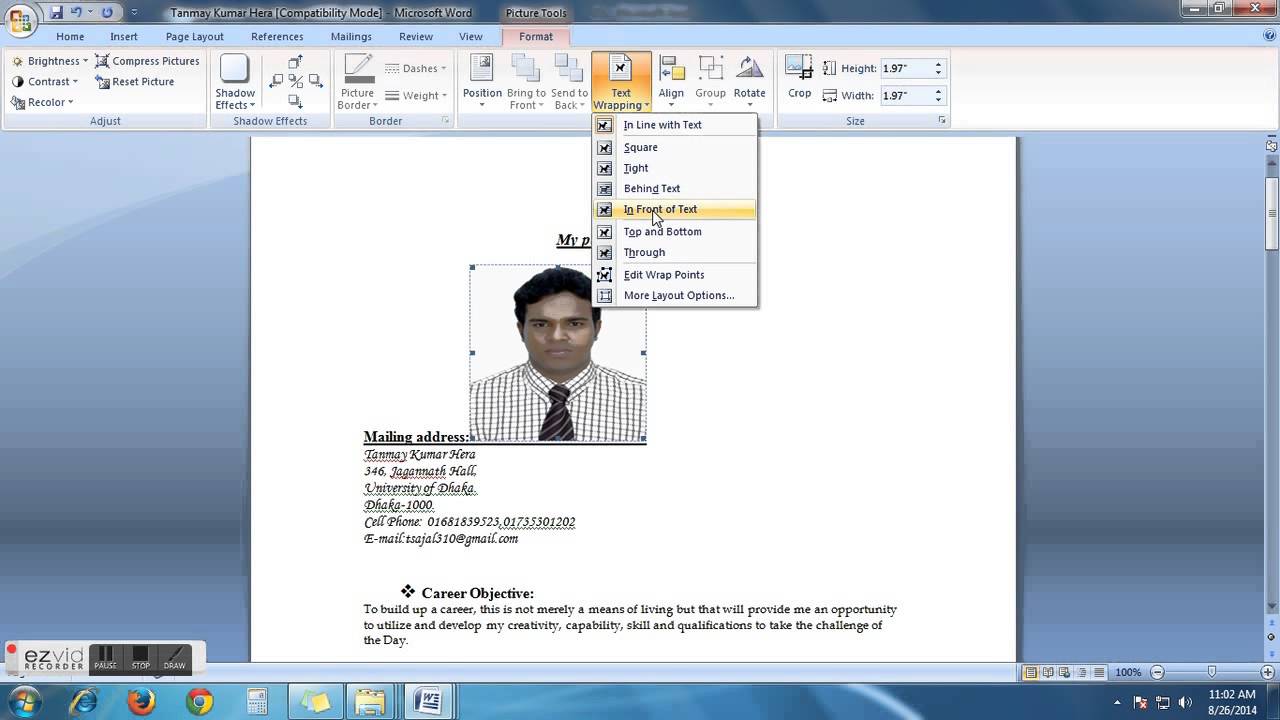Choose Top and Bottom wrapping
This screenshot has height=720, width=1280.
pos(675,231)
